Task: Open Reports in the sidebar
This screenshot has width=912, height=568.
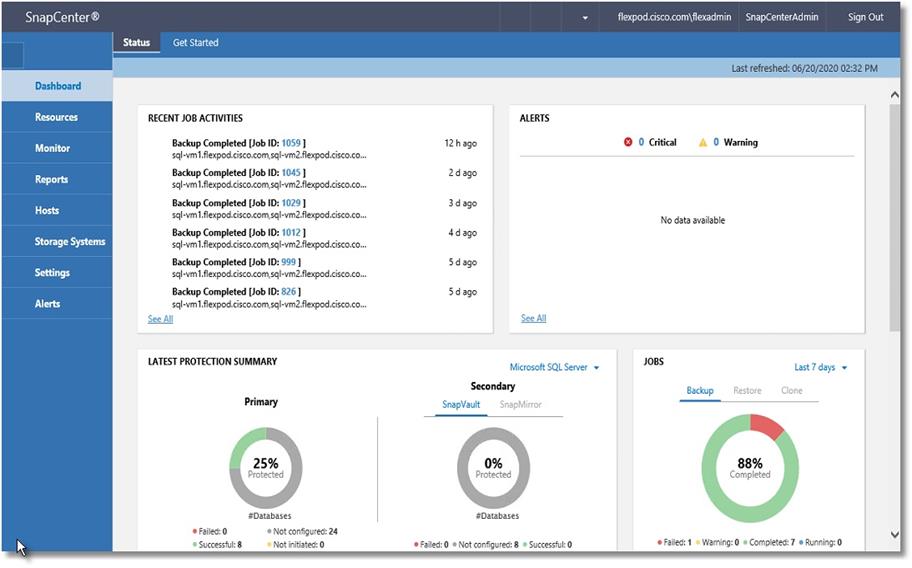Action: click(58, 179)
